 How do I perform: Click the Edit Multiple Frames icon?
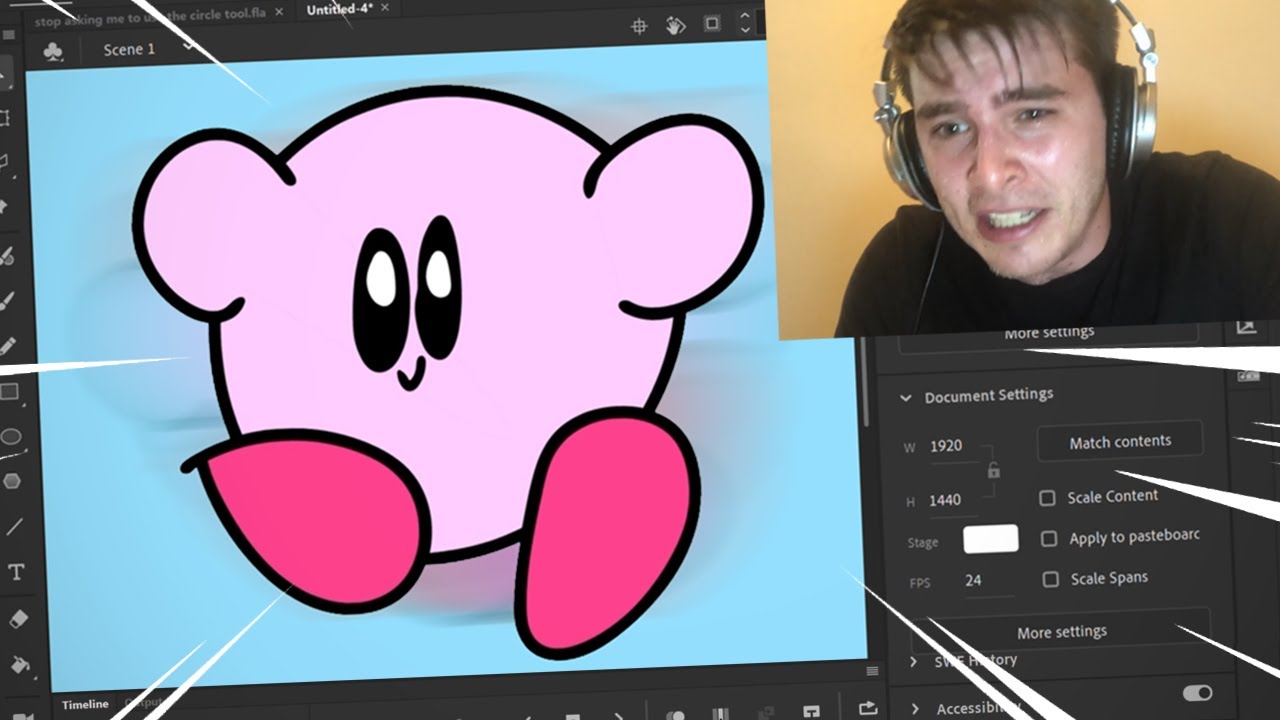click(x=720, y=712)
